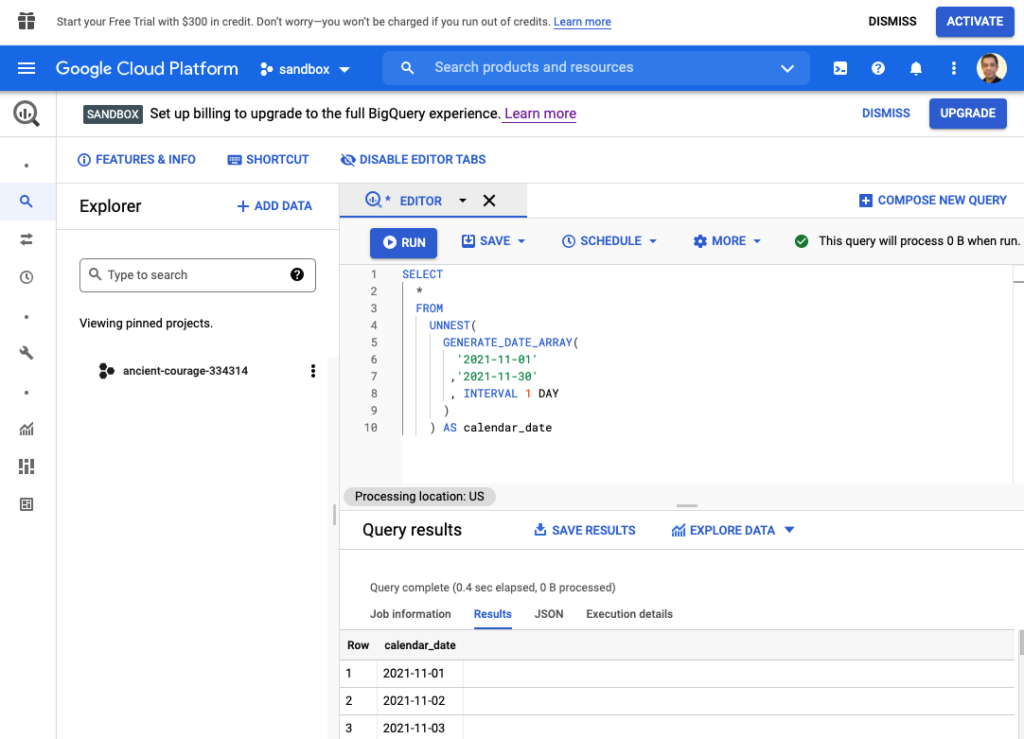1024x739 pixels.
Task: Run the query
Action: (404, 242)
